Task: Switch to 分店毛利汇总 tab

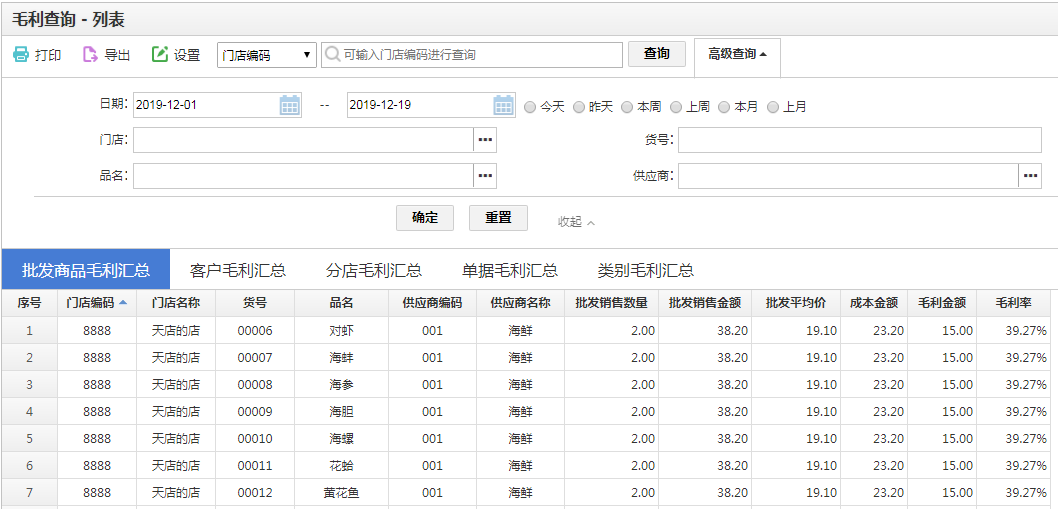Action: pyautogui.click(x=374, y=270)
